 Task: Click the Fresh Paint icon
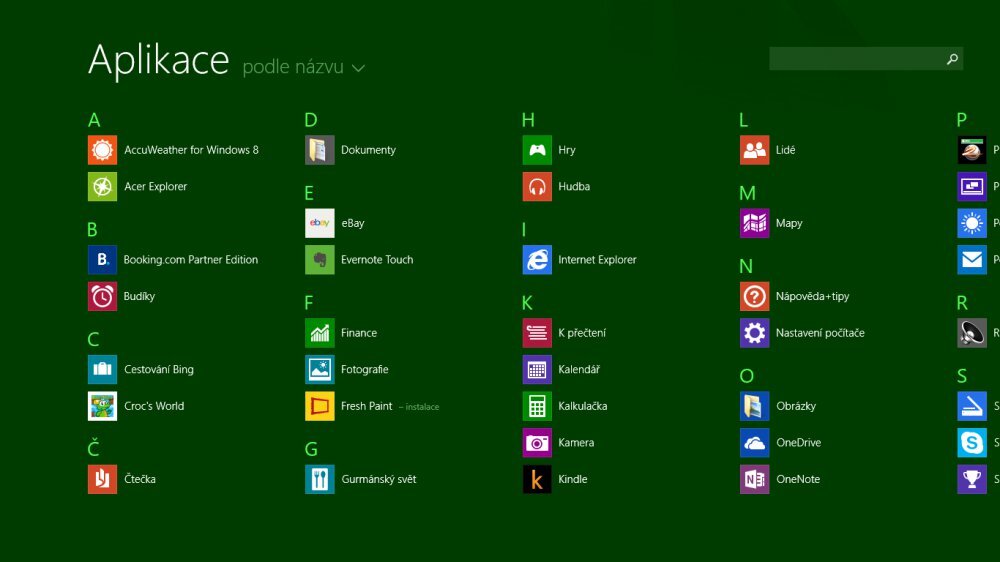tap(320, 406)
